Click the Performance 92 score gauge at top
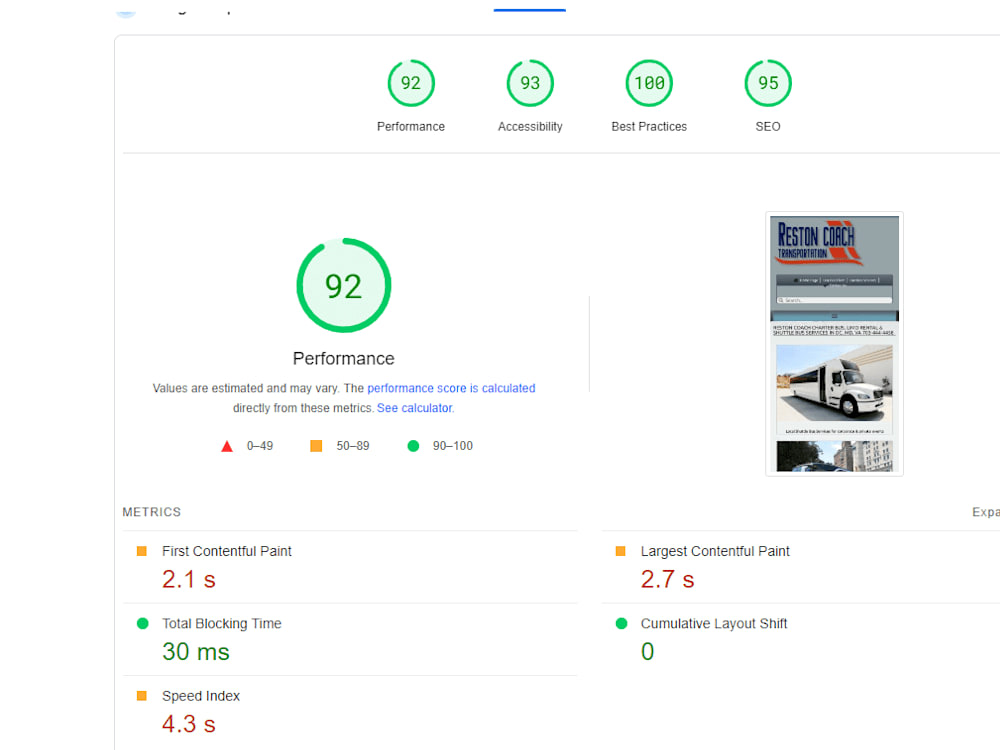The width and height of the screenshot is (1000, 750). point(411,83)
